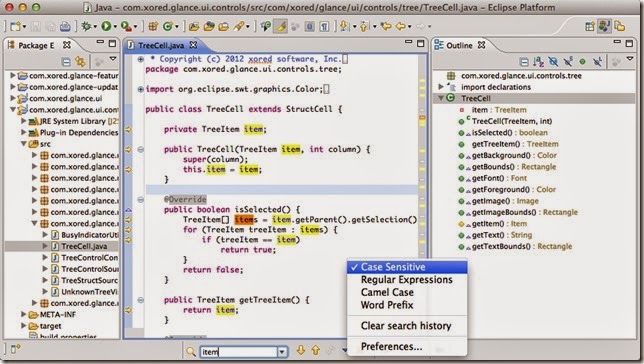This screenshot has width=644, height=364.
Task: Collapse All in Package Explorer toolbar
Action: click(x=66, y=62)
